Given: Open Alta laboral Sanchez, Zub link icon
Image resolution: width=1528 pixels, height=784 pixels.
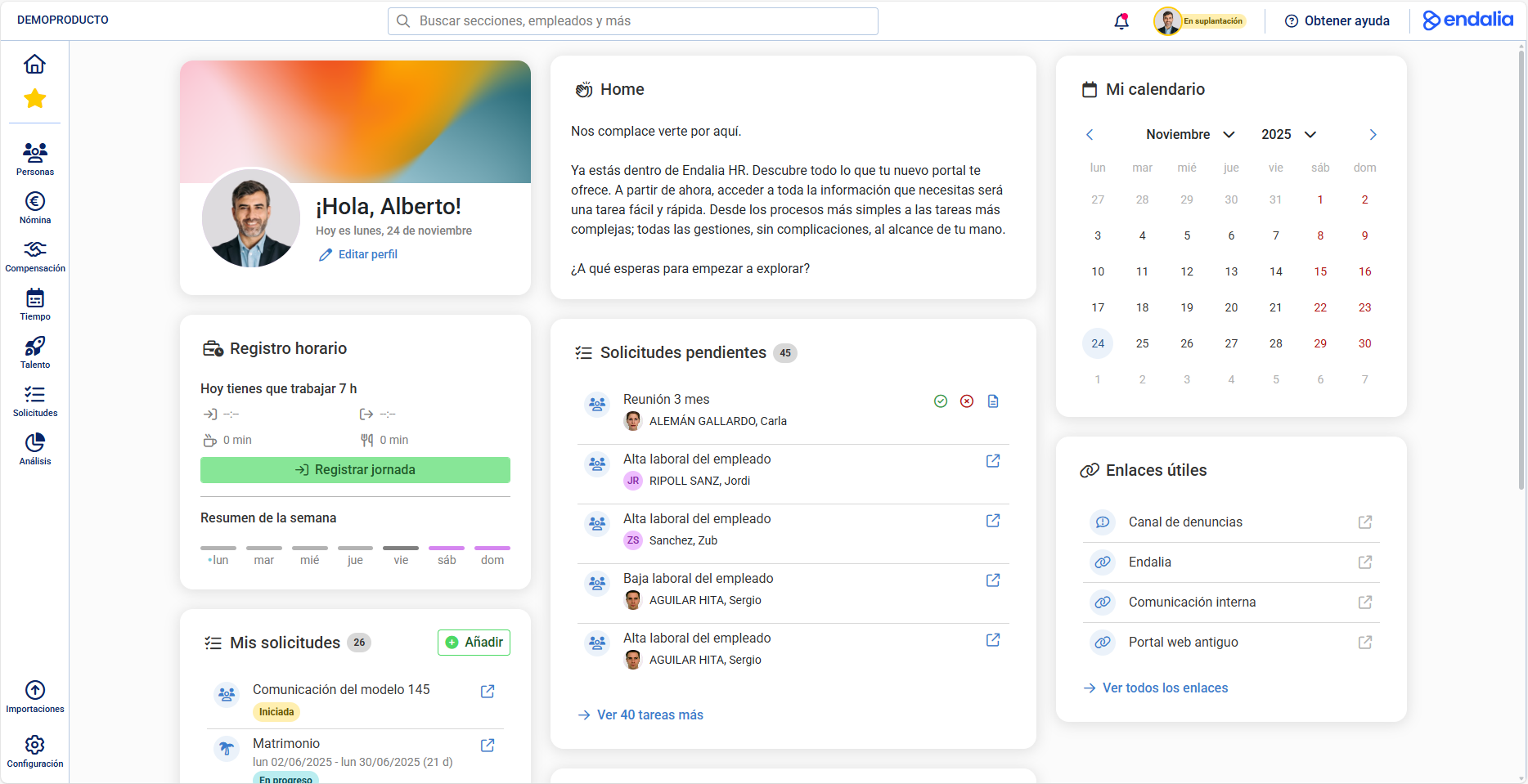Looking at the screenshot, I should tap(993, 521).
